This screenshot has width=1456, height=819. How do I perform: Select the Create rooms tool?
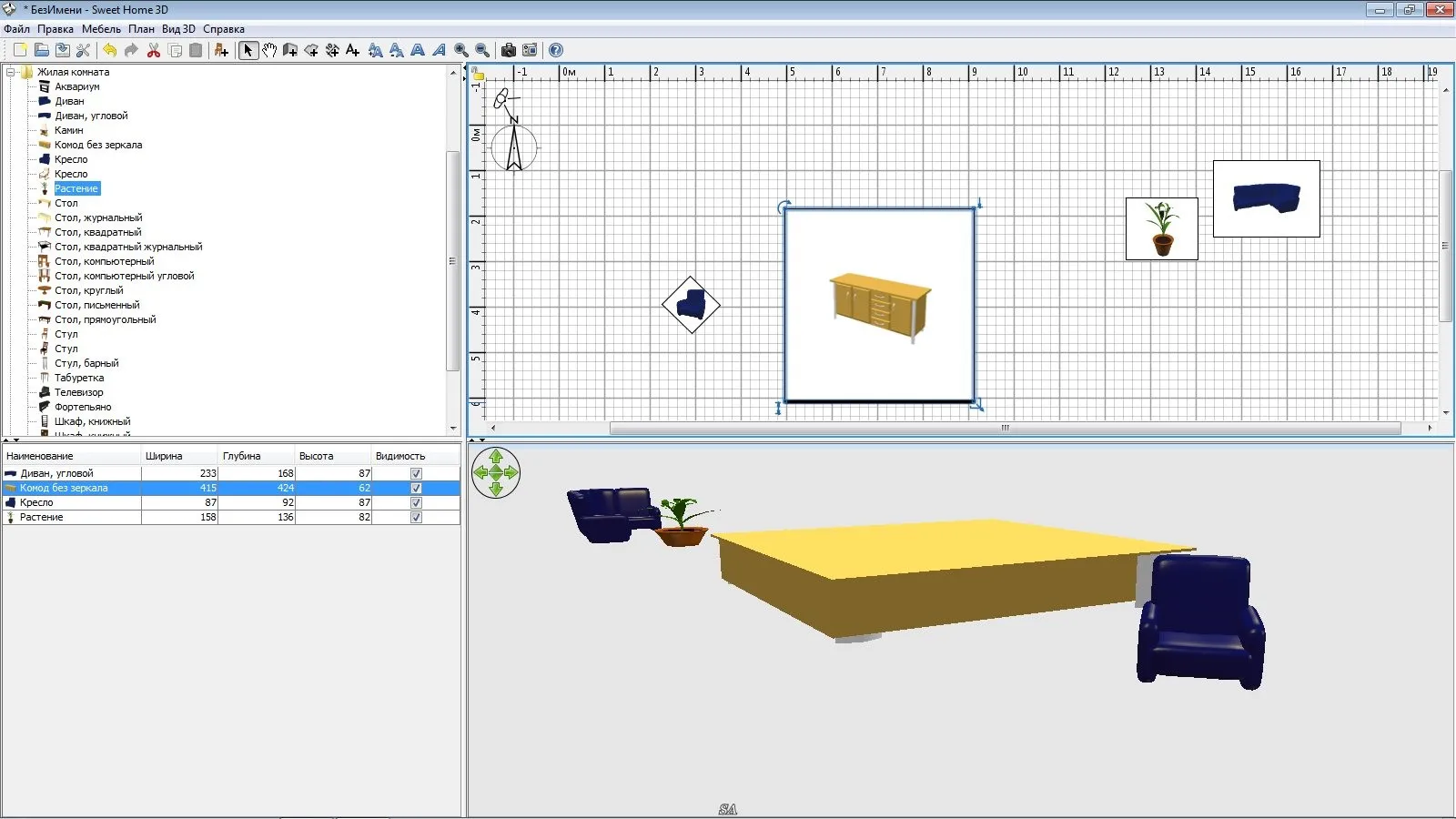(311, 50)
